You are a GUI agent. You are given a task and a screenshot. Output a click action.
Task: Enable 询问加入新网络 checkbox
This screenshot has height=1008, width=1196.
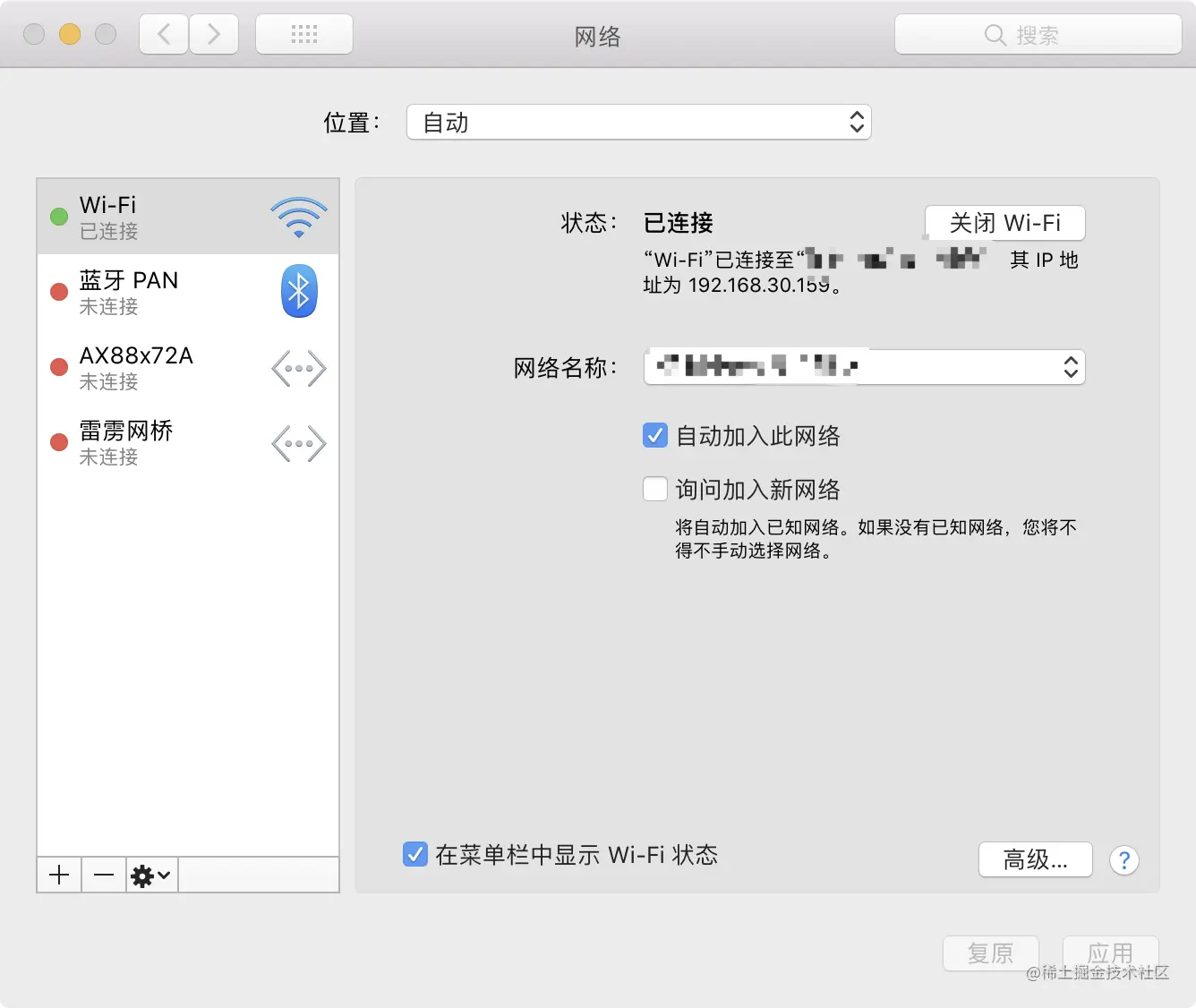pos(655,489)
